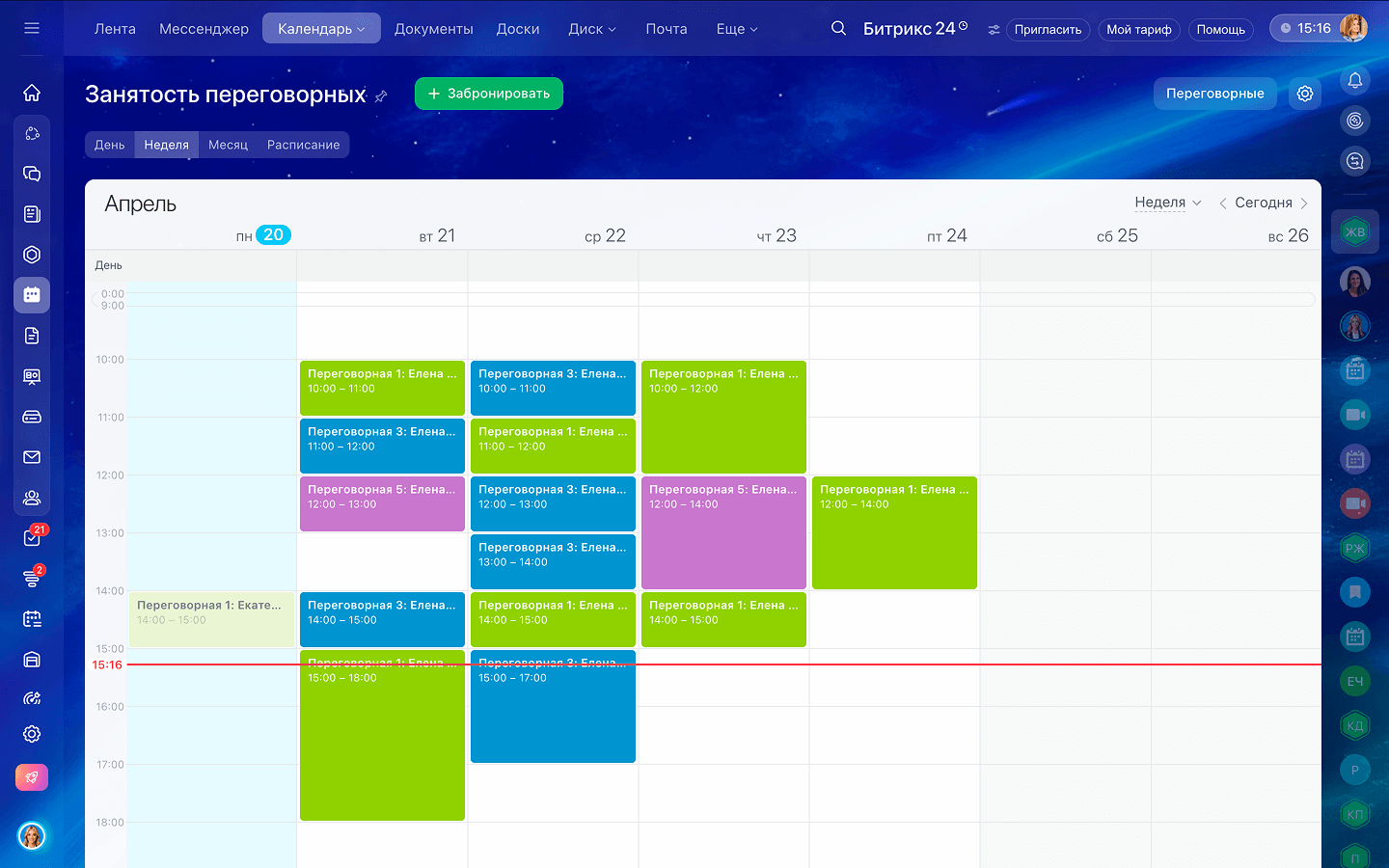Open Документы in top menu

[434, 29]
